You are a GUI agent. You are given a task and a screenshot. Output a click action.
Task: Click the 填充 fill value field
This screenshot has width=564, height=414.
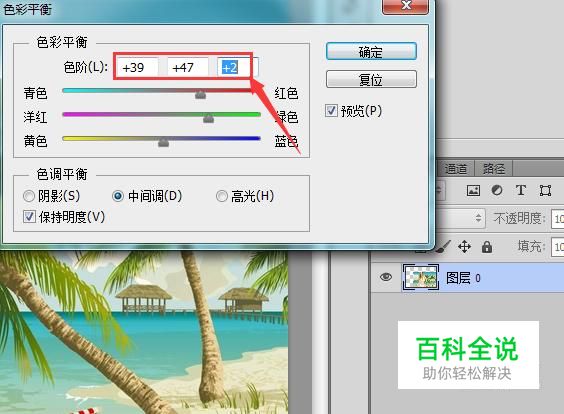[x=558, y=246]
